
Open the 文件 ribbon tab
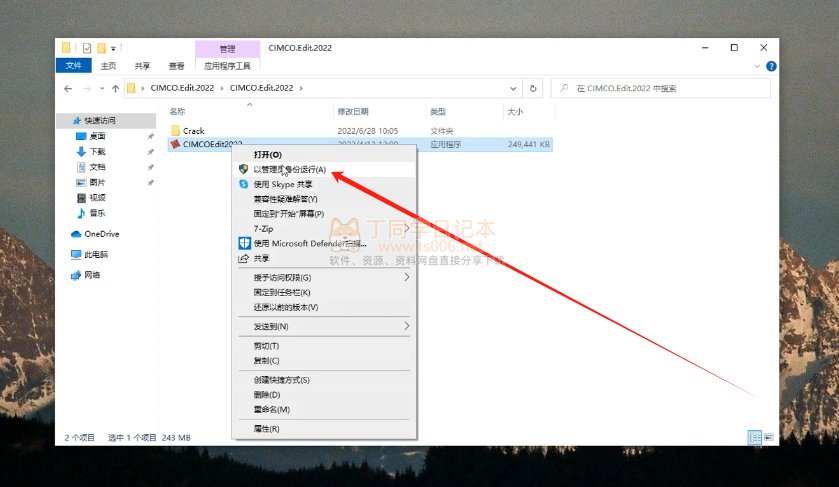[73, 66]
